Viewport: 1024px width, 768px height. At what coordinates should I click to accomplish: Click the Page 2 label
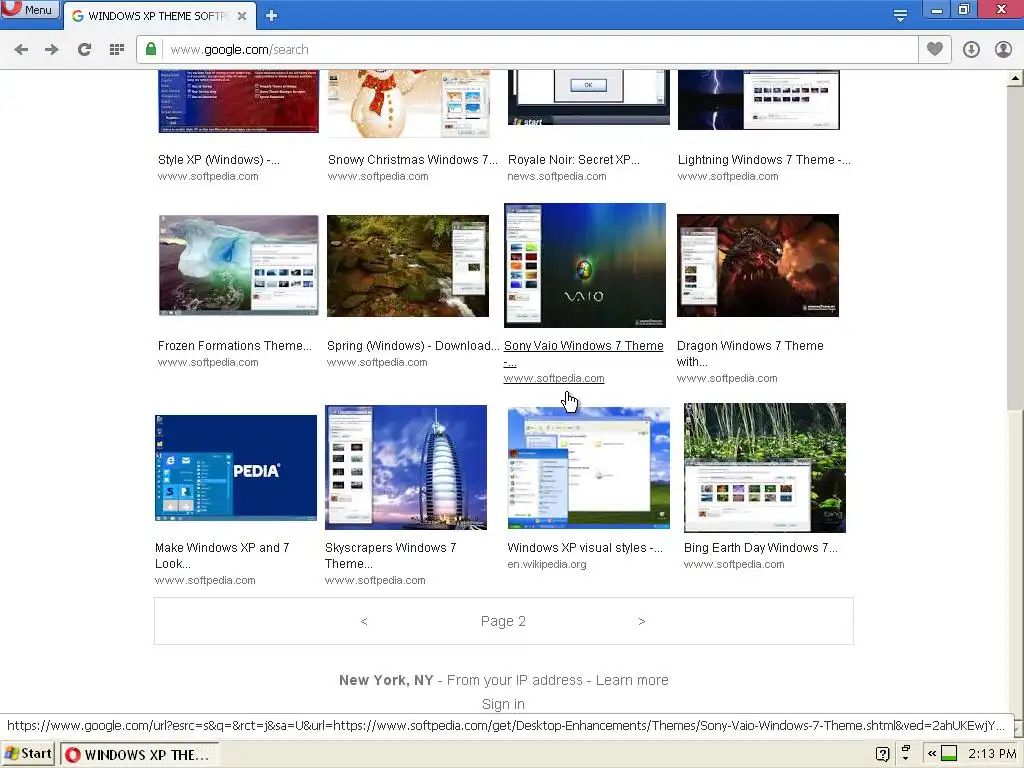503,621
